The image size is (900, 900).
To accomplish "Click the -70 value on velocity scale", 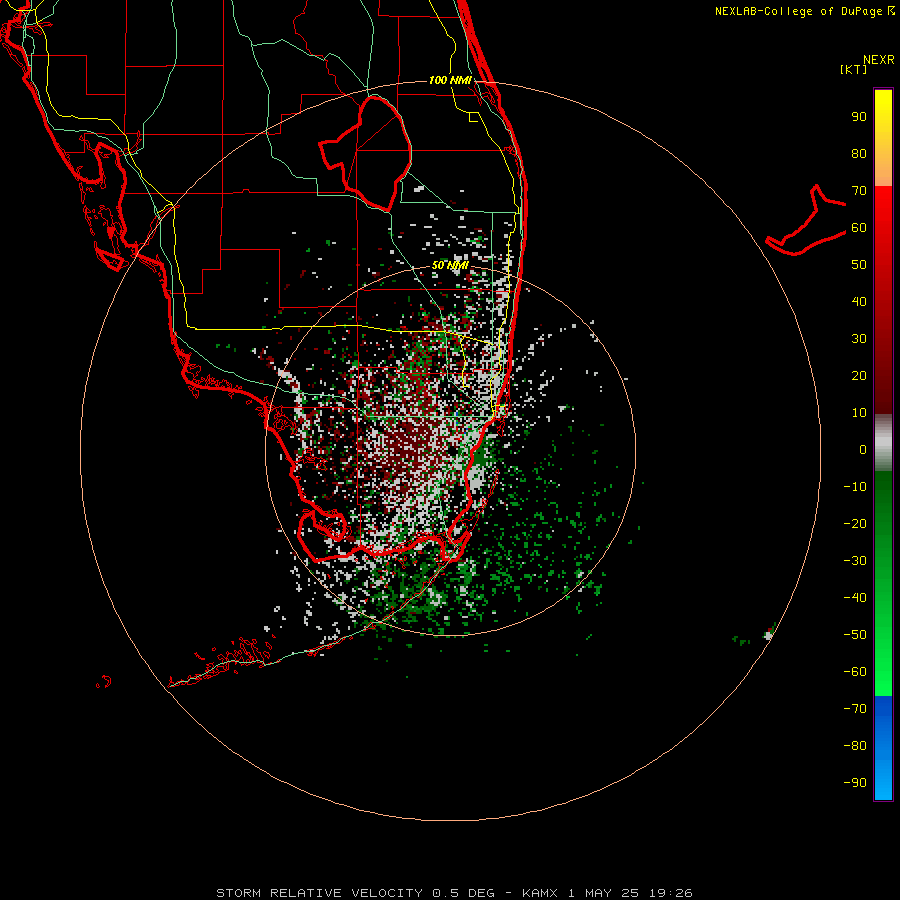I will coord(855,709).
